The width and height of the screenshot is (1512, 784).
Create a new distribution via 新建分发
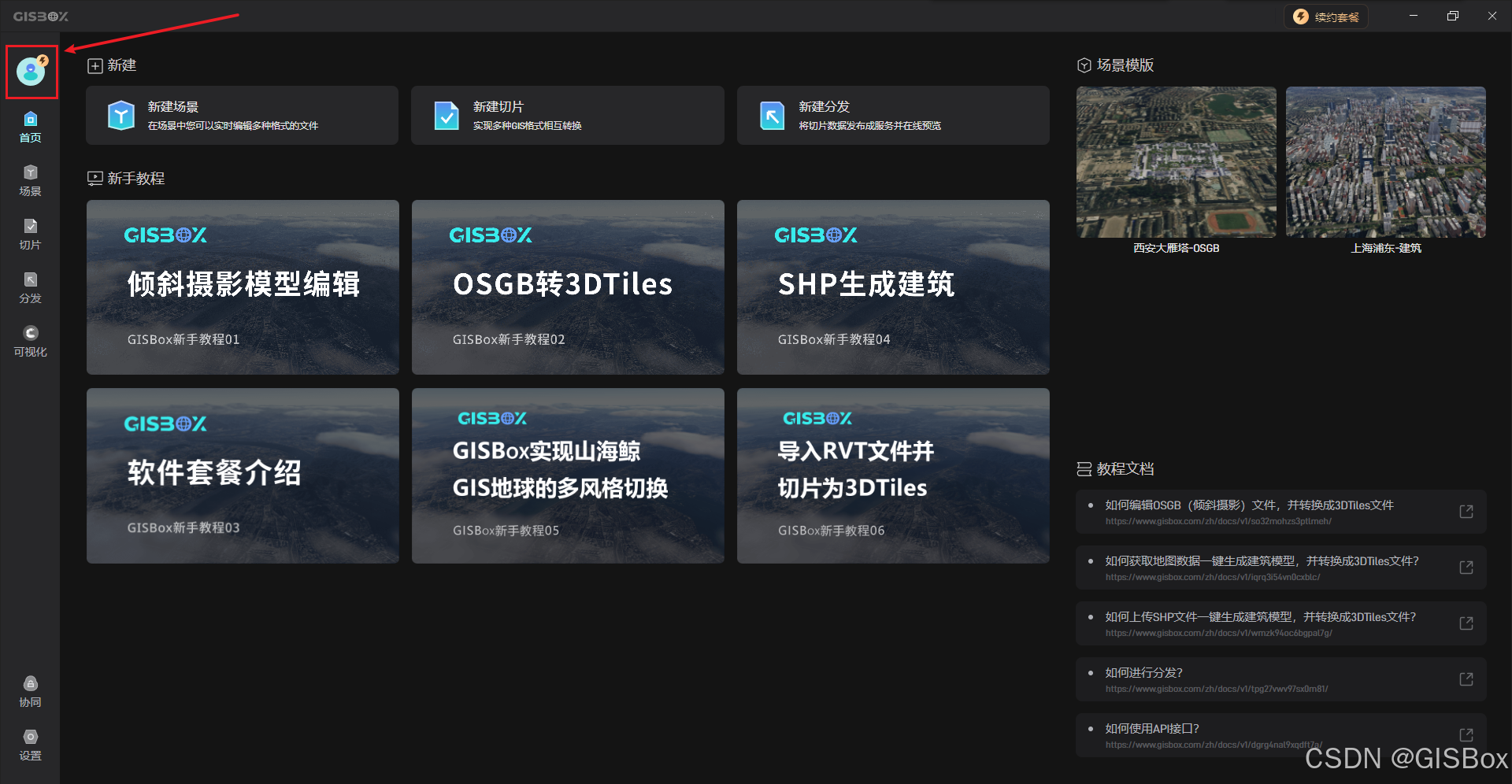pos(893,115)
